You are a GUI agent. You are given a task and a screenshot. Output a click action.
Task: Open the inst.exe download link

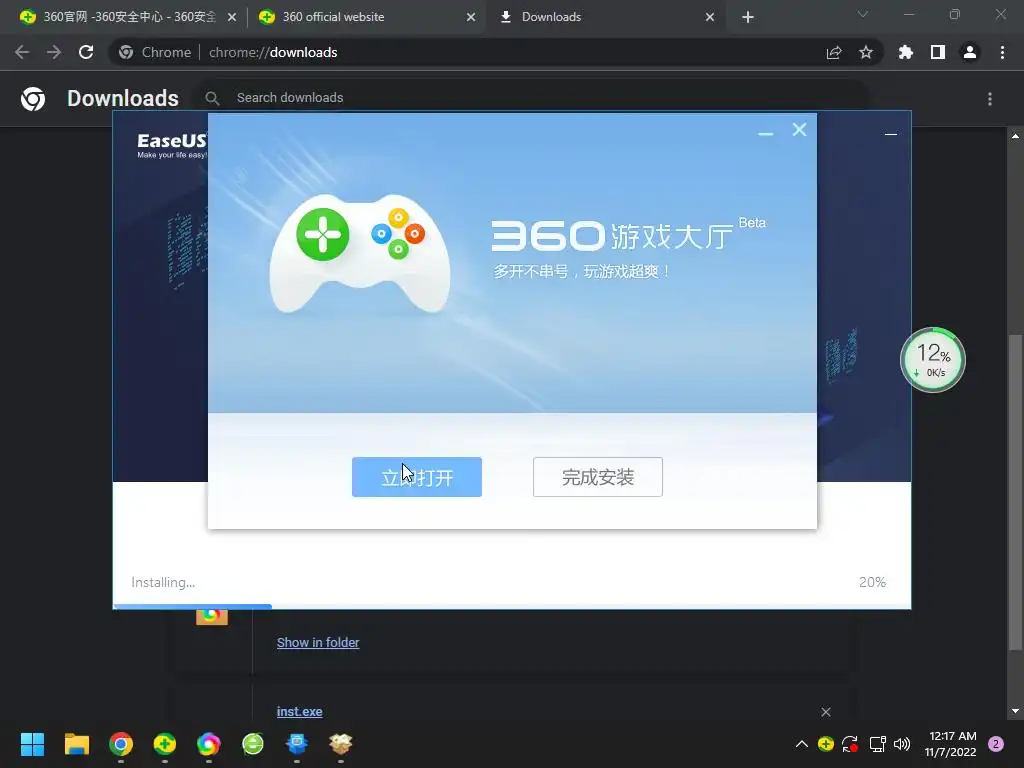click(300, 711)
